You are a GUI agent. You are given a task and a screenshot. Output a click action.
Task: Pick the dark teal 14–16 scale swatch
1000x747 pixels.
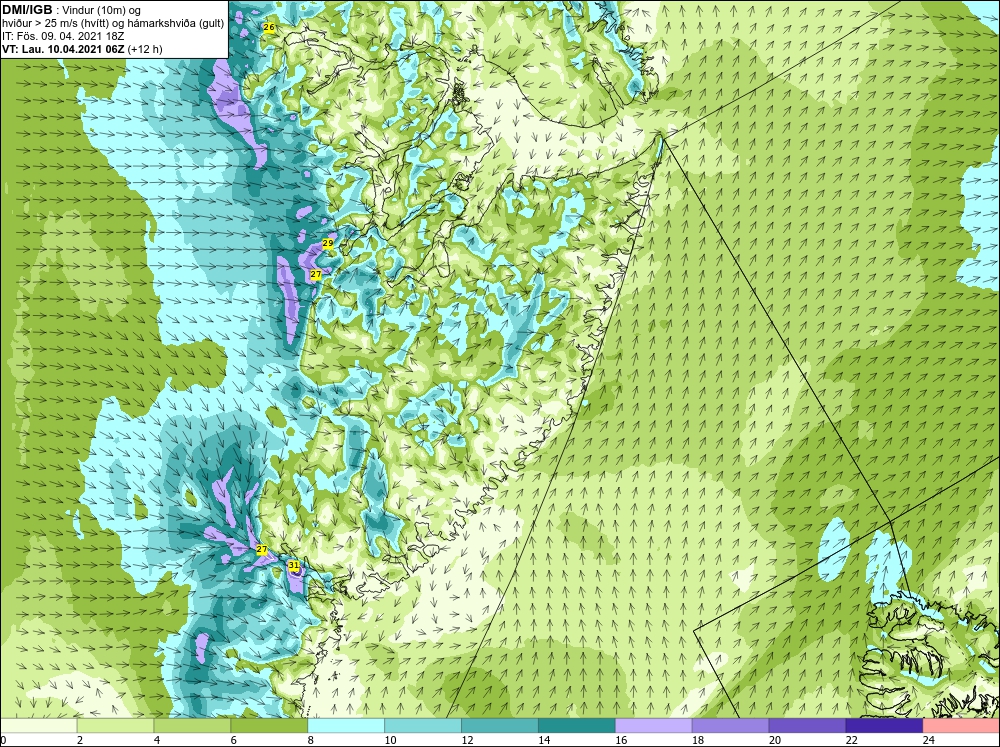pyautogui.click(x=577, y=725)
